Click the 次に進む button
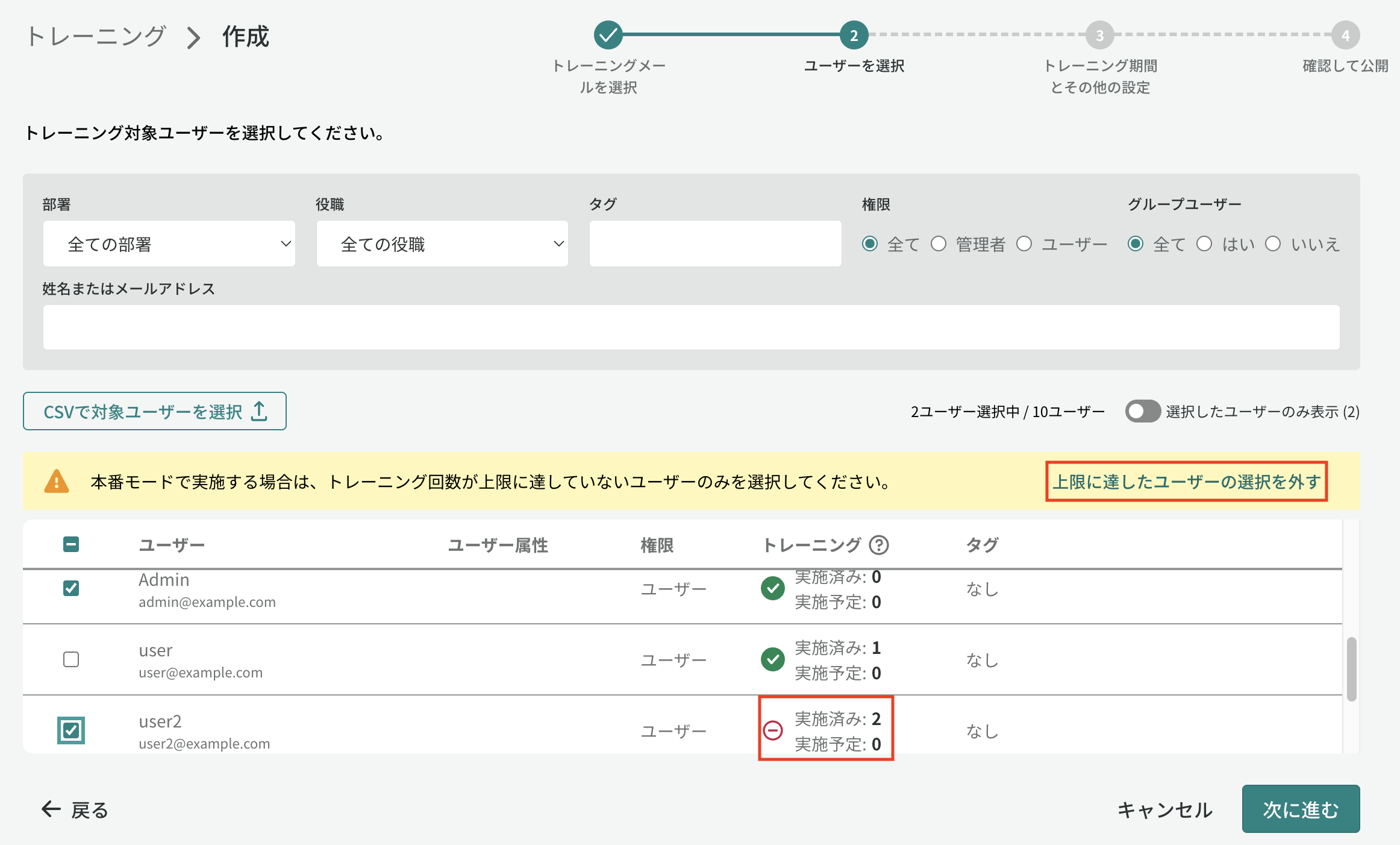 [x=1301, y=809]
